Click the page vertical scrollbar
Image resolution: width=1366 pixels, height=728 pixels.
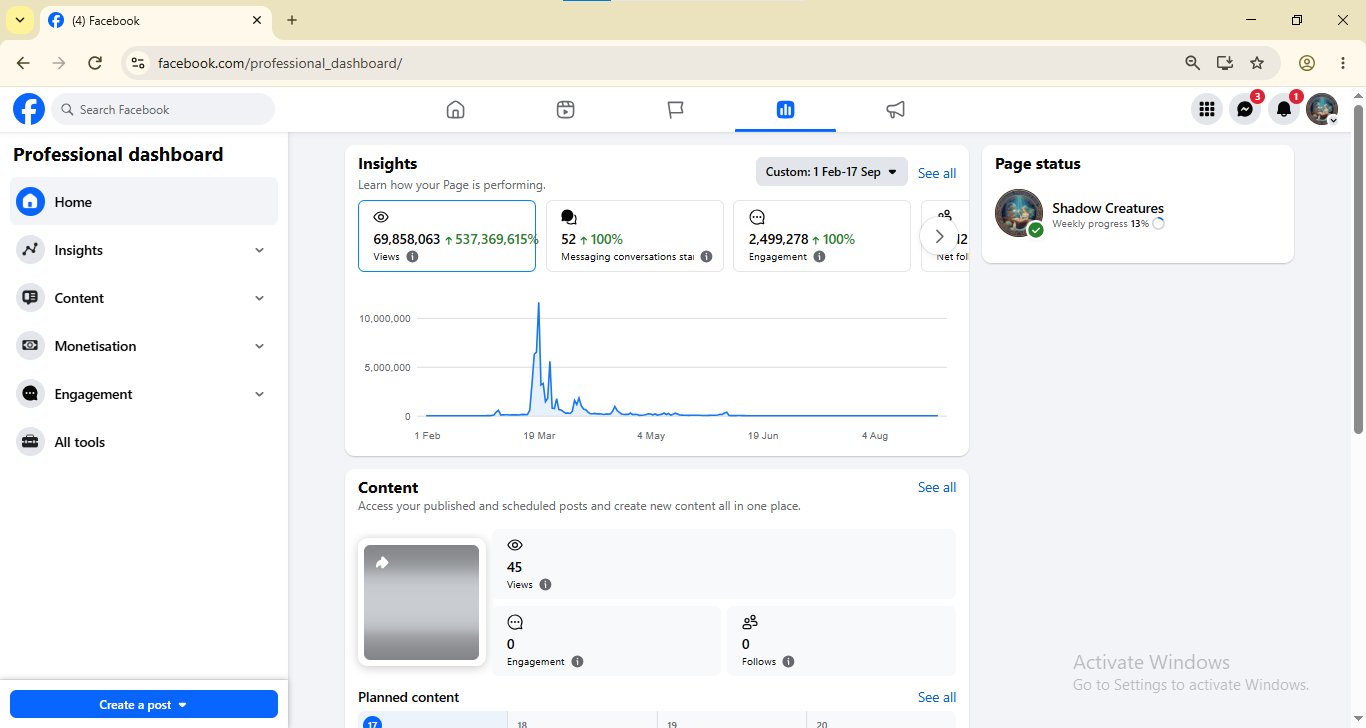click(1358, 270)
